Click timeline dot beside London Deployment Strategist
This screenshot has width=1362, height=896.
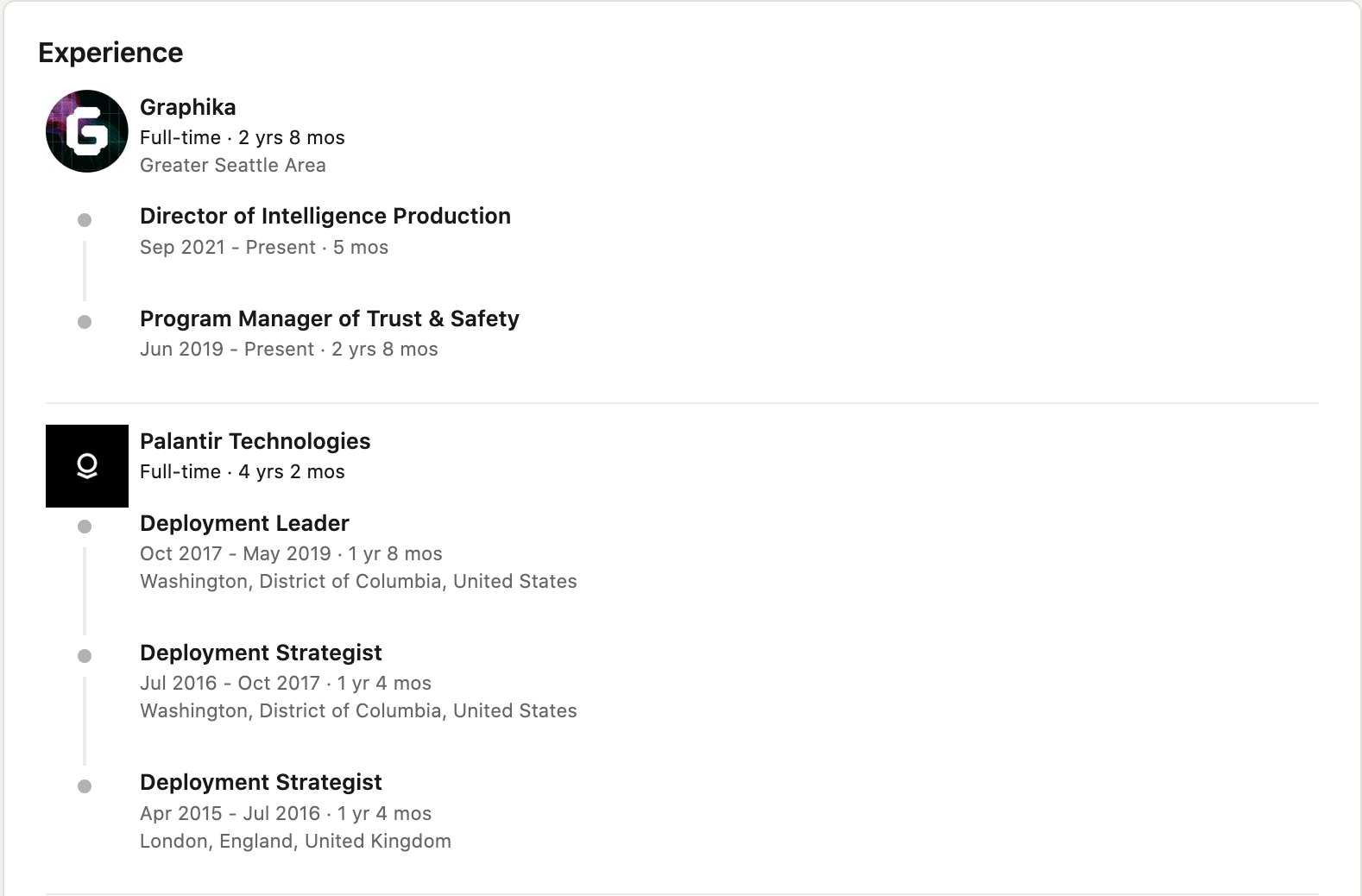(x=85, y=786)
